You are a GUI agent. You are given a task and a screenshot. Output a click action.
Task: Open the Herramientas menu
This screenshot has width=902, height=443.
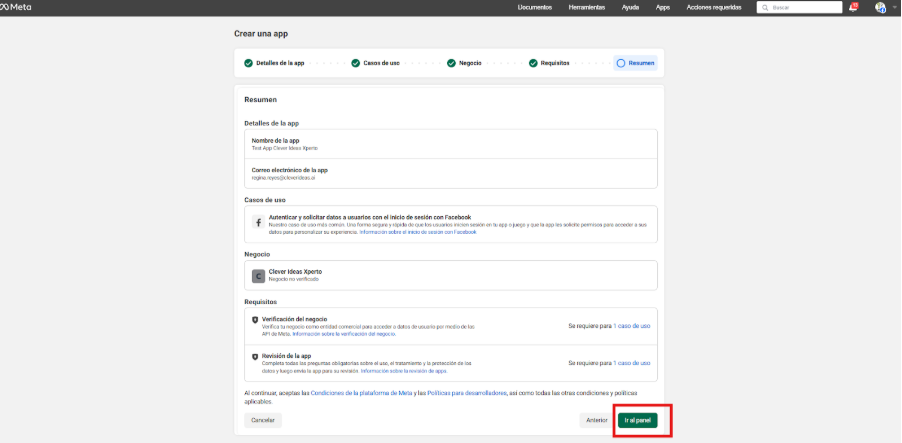click(586, 7)
